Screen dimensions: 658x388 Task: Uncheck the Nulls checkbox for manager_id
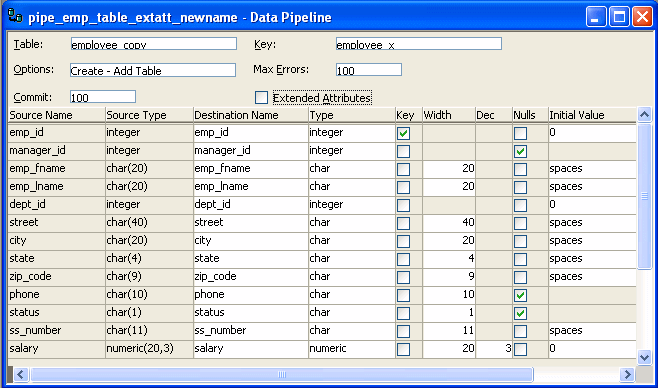click(520, 151)
